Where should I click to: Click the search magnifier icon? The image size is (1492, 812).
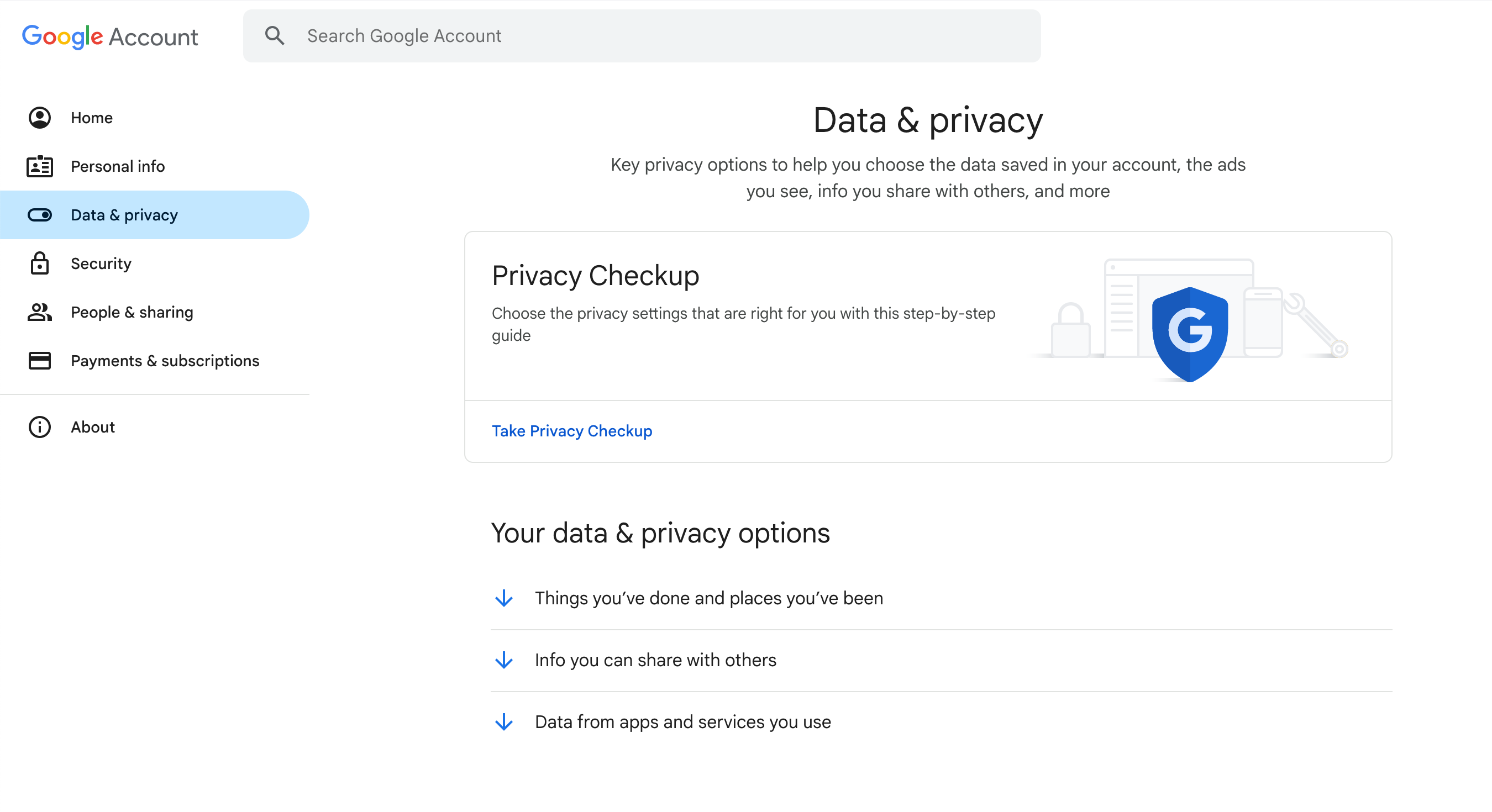(275, 36)
